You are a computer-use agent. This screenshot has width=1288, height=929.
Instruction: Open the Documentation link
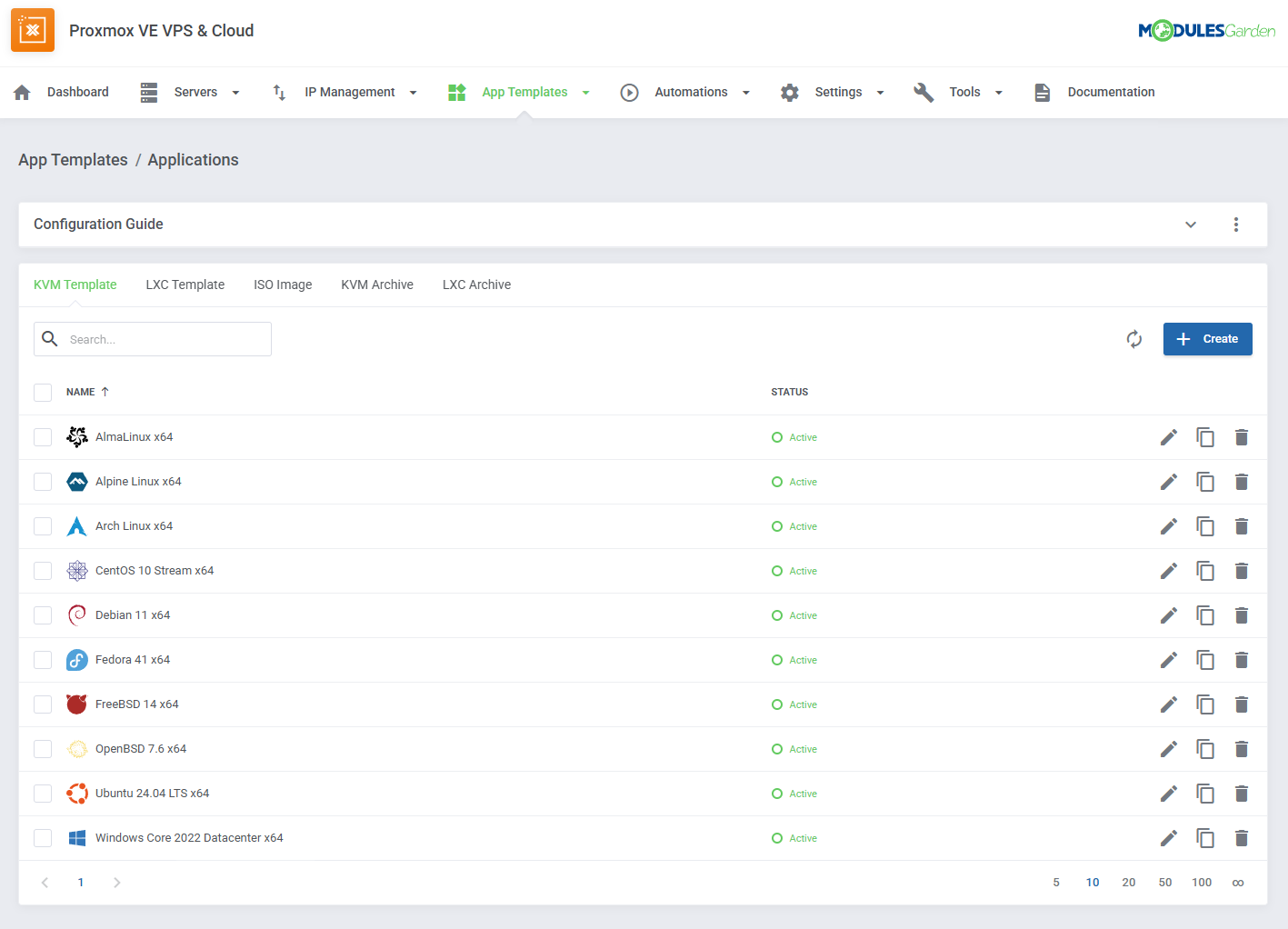[x=1094, y=92]
